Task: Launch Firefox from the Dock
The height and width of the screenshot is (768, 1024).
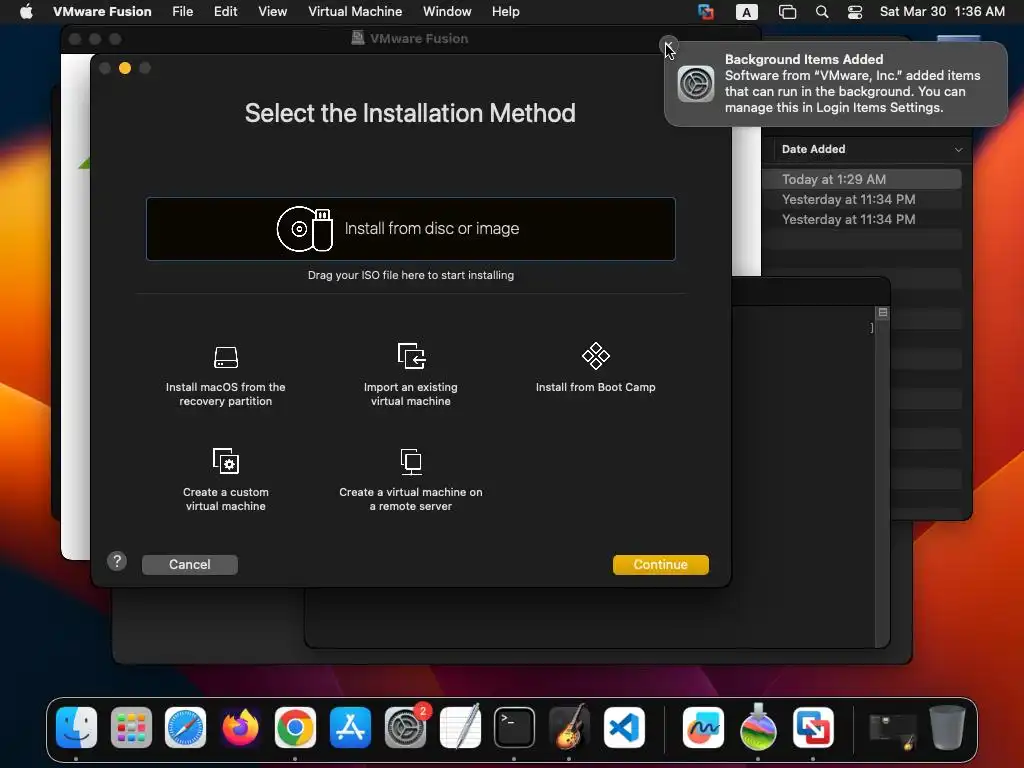Action: 240,727
